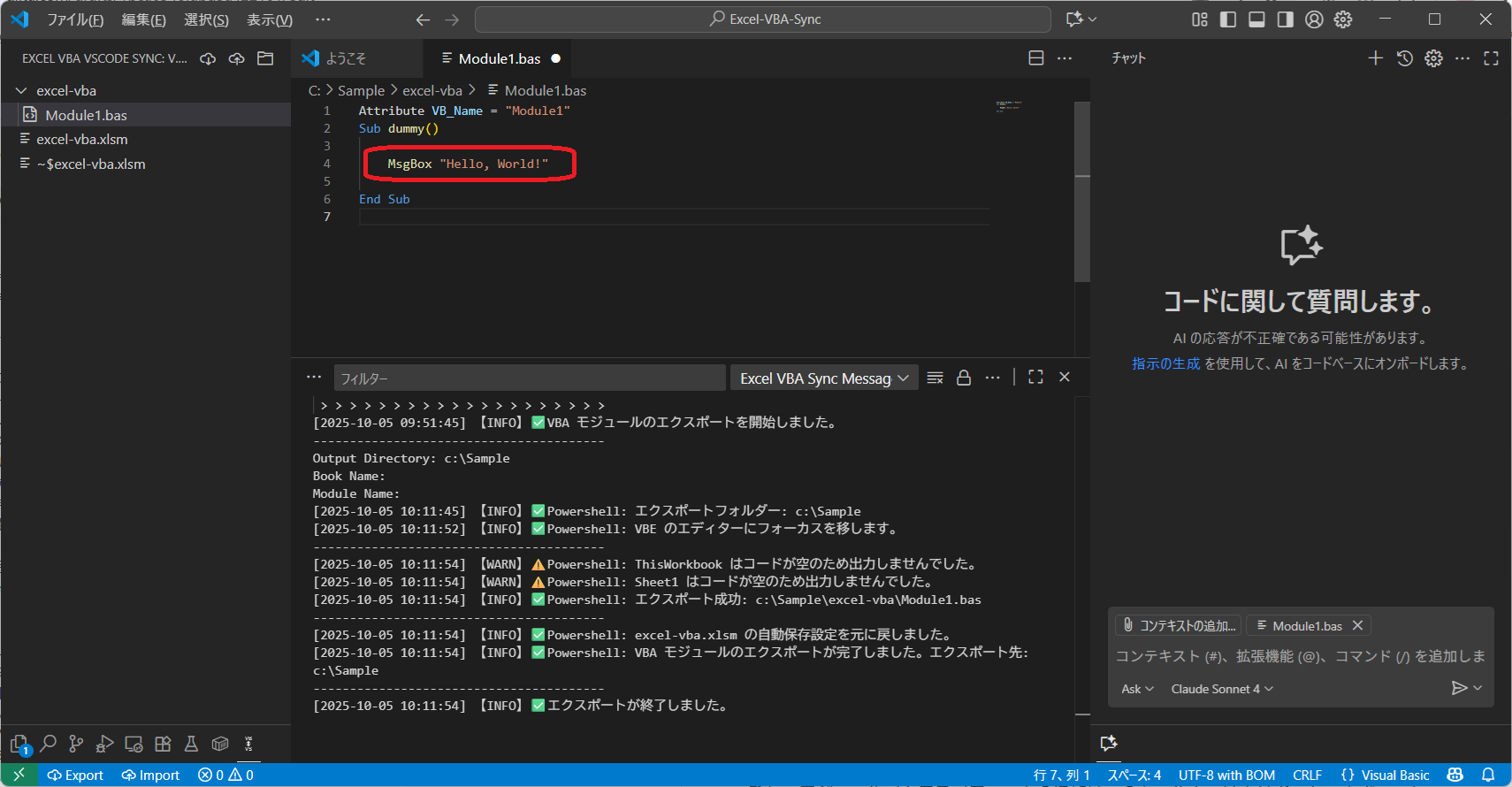The image size is (1512, 787).
Task: Click the chat icon below the chat panel
Action: tap(1109, 743)
